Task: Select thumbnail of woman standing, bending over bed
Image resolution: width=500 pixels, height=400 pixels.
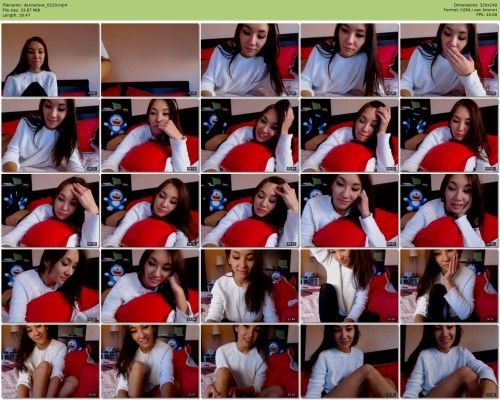Action: [350, 286]
